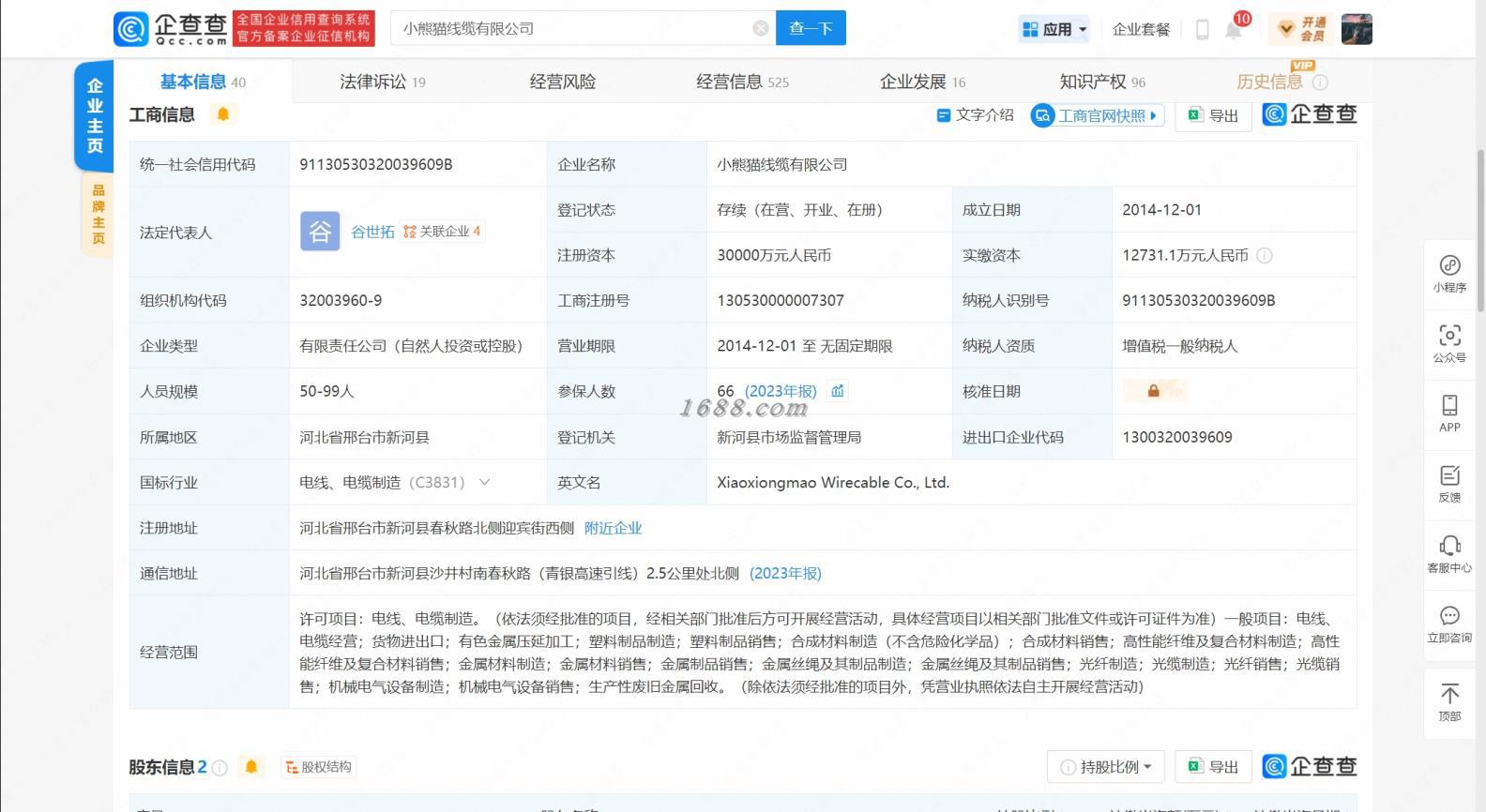Click English name Xiaoxiongmao Wirecable Co., Ltd.
Image resolution: width=1486 pixels, height=812 pixels.
[x=833, y=482]
